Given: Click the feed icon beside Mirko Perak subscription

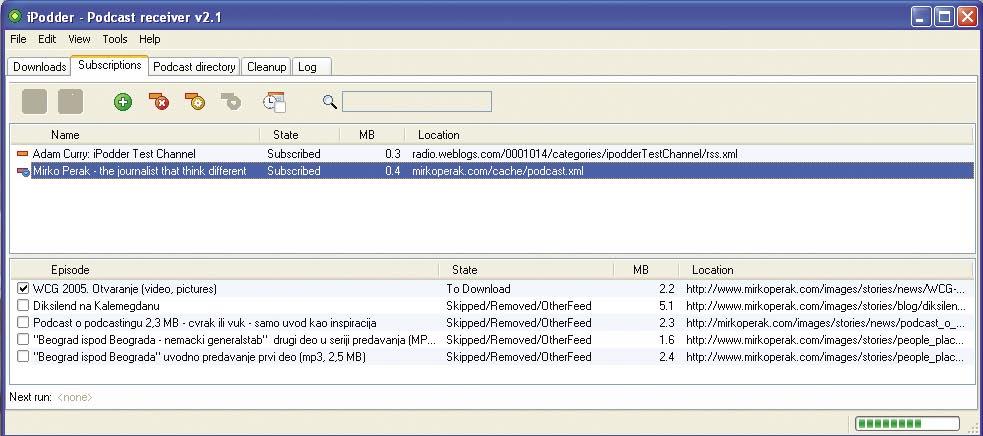Looking at the screenshot, I should click(23, 171).
